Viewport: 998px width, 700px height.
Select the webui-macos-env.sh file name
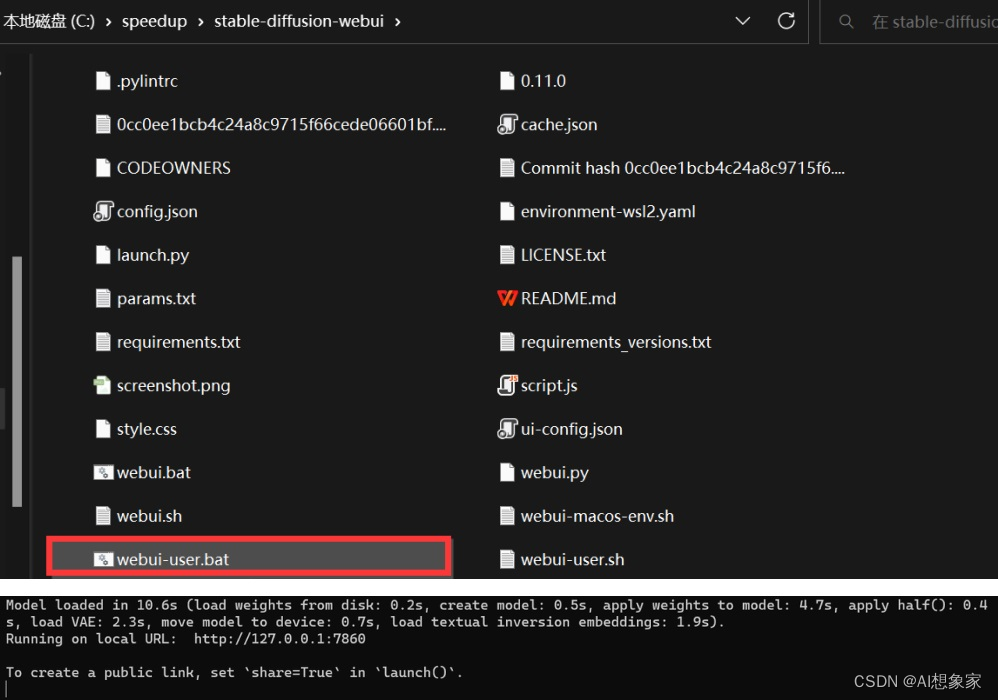597,515
